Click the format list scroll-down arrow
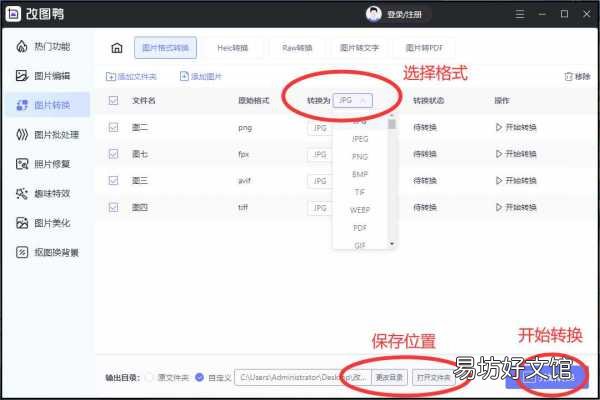The height and width of the screenshot is (400, 600). 391,244
